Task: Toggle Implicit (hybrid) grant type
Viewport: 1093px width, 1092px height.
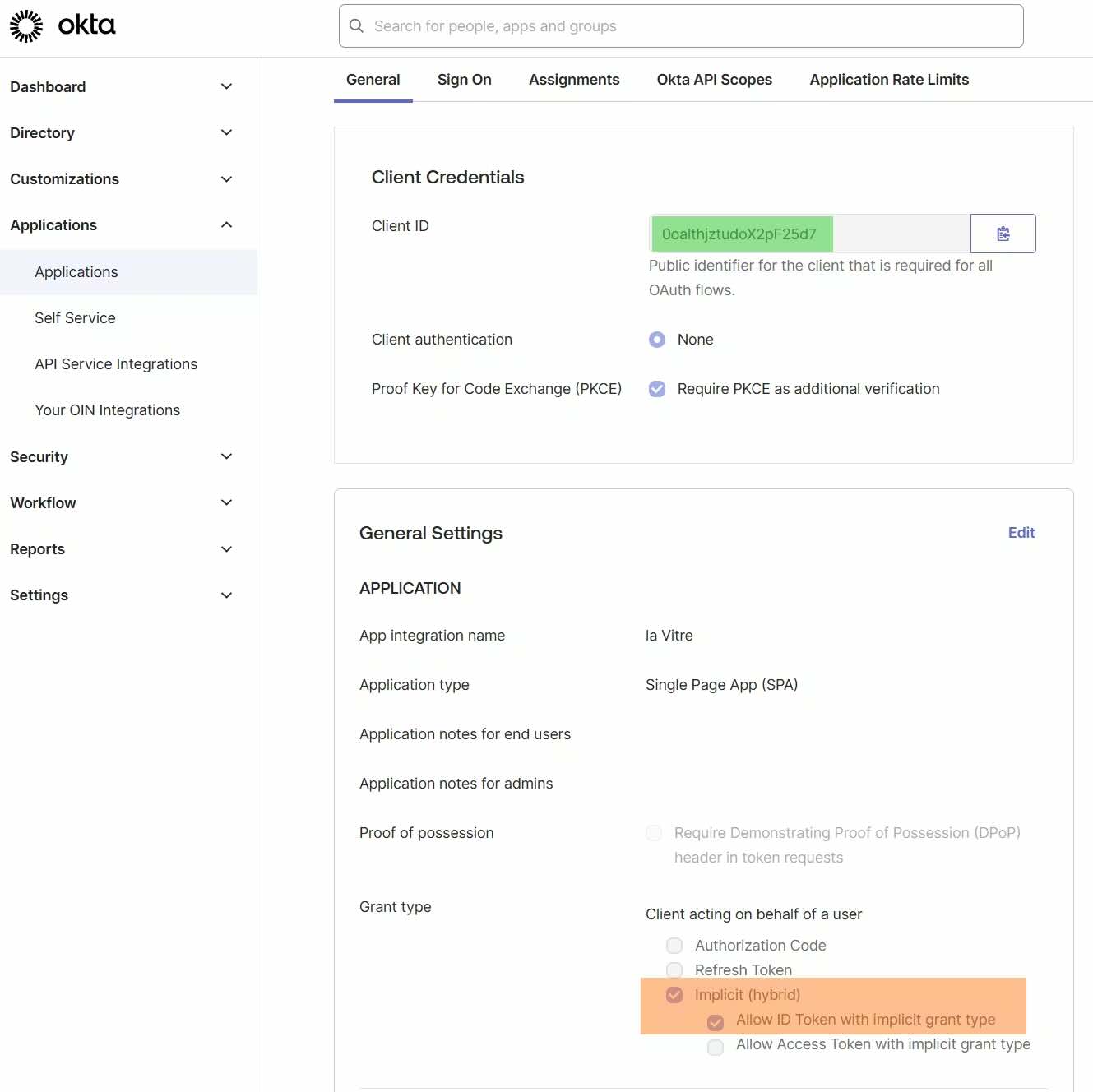Action: click(x=674, y=995)
